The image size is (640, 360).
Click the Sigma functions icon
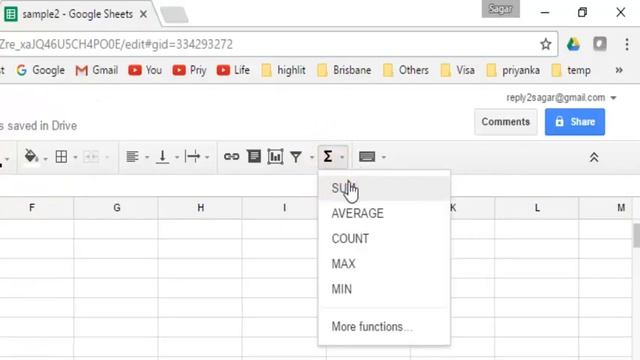(328, 157)
